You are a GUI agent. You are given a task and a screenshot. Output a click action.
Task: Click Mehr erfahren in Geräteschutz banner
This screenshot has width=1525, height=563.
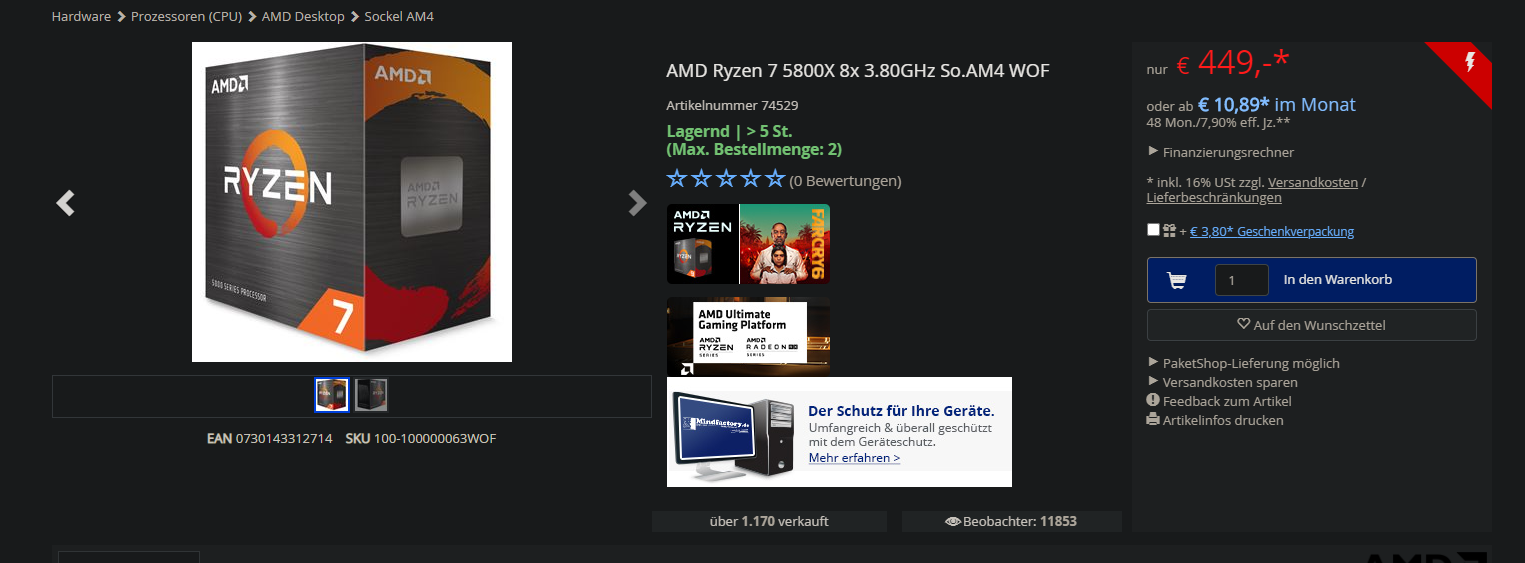(854, 458)
